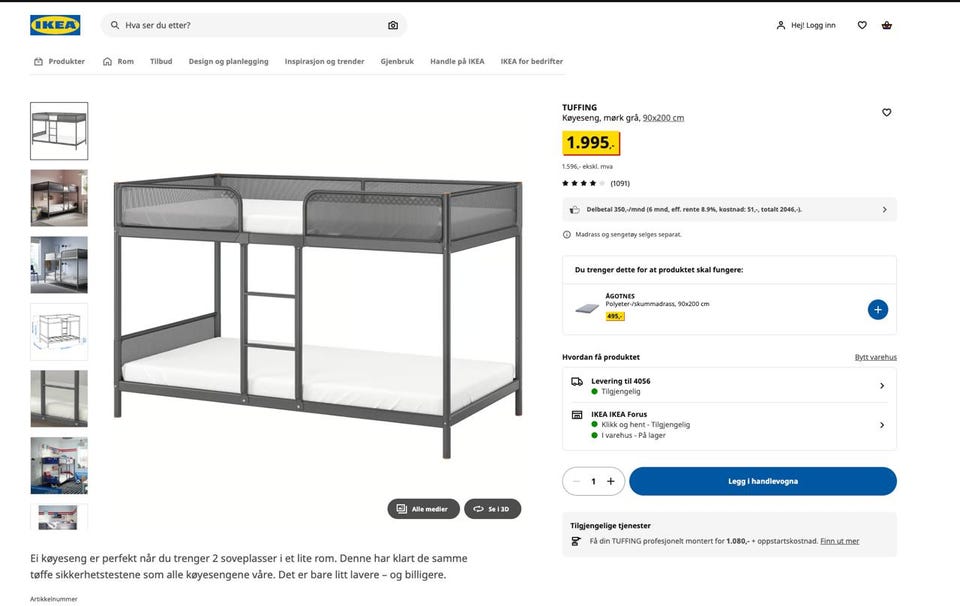Click Legg i handlevogna button
The image size is (960, 606).
tap(763, 481)
